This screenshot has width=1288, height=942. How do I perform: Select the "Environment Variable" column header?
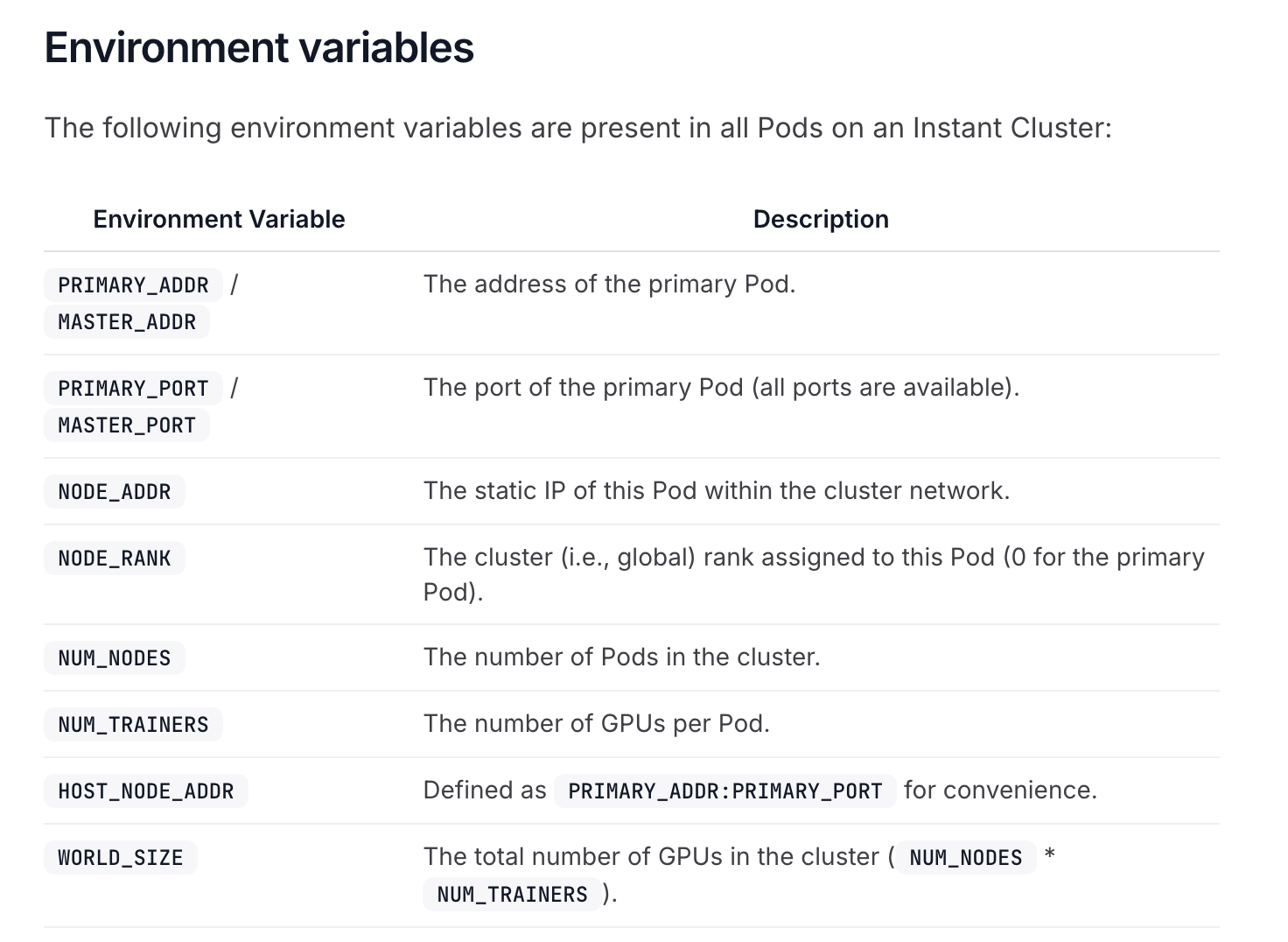pos(219,219)
